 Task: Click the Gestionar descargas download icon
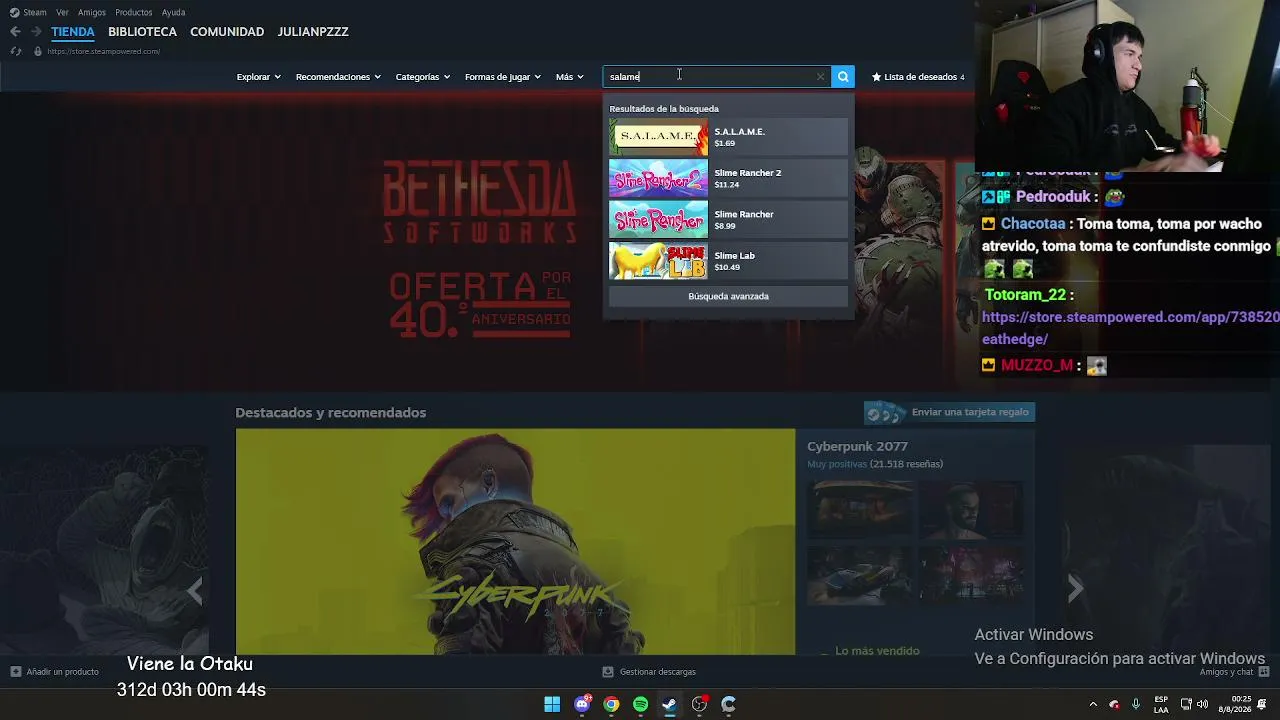click(608, 672)
